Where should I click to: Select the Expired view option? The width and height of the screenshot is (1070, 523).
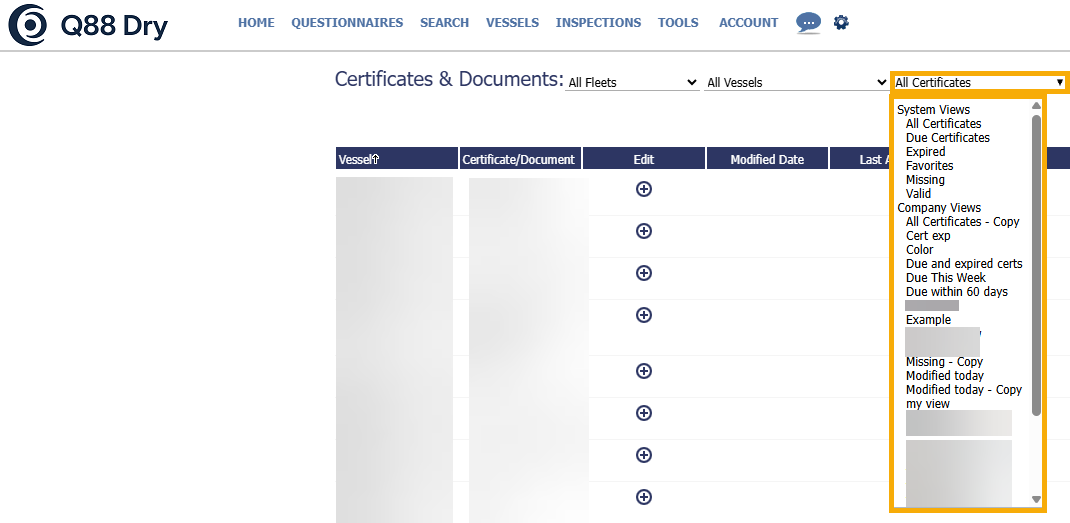[x=925, y=152]
